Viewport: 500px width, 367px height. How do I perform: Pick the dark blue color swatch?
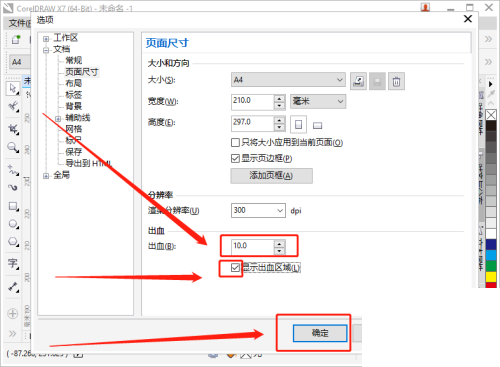click(x=491, y=244)
